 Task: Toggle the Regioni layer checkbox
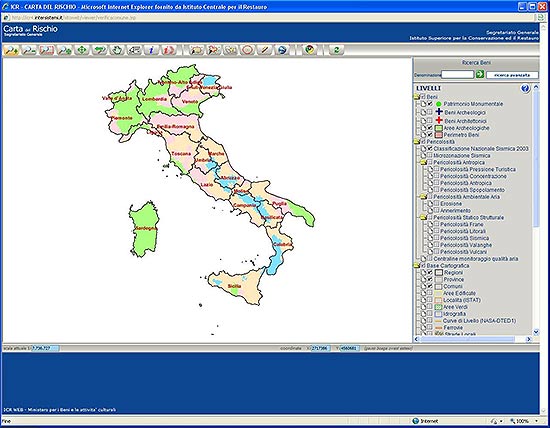coord(430,272)
